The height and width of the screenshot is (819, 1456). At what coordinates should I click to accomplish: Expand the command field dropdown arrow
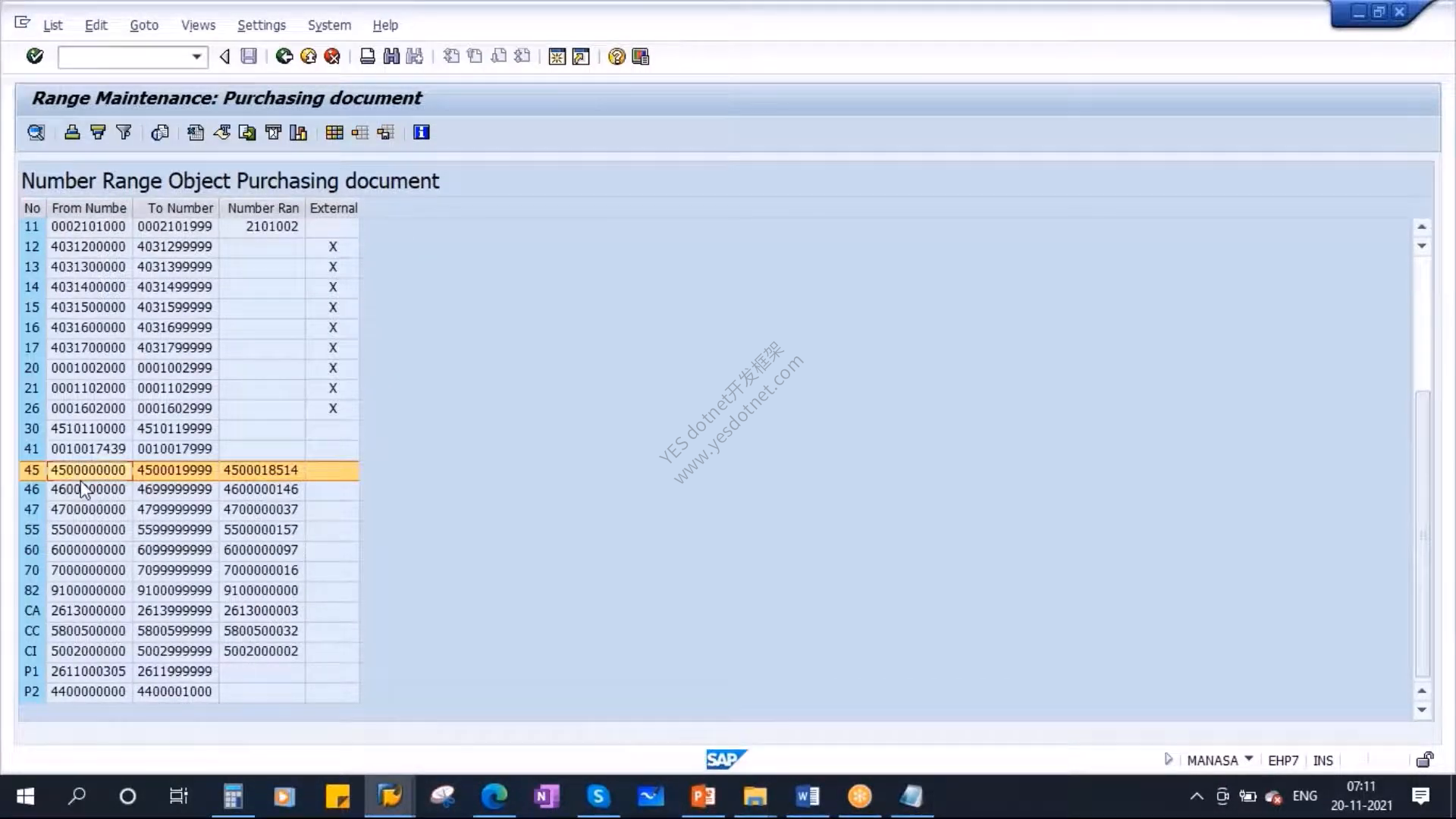pos(196,57)
